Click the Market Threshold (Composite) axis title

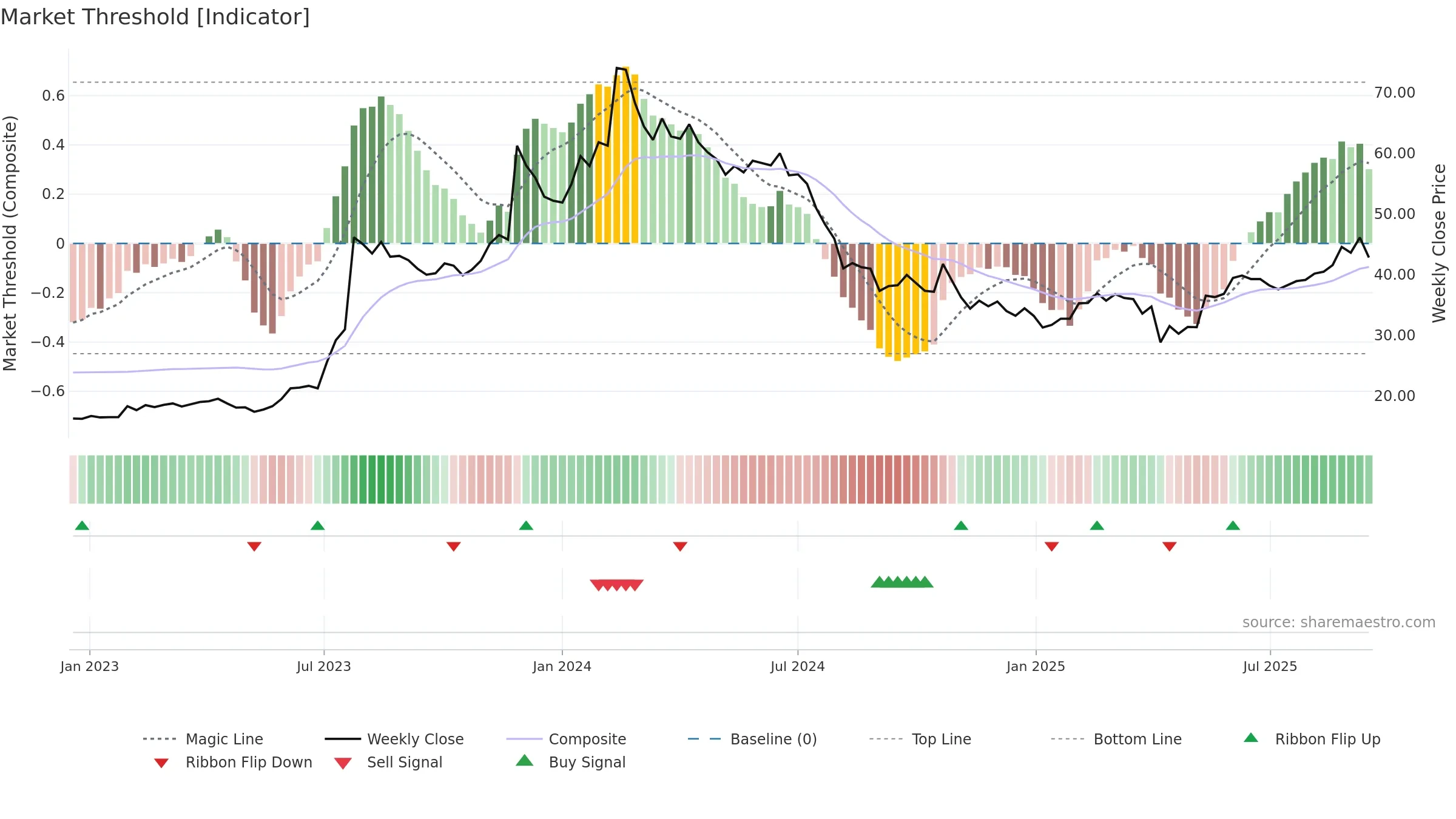(x=10, y=243)
